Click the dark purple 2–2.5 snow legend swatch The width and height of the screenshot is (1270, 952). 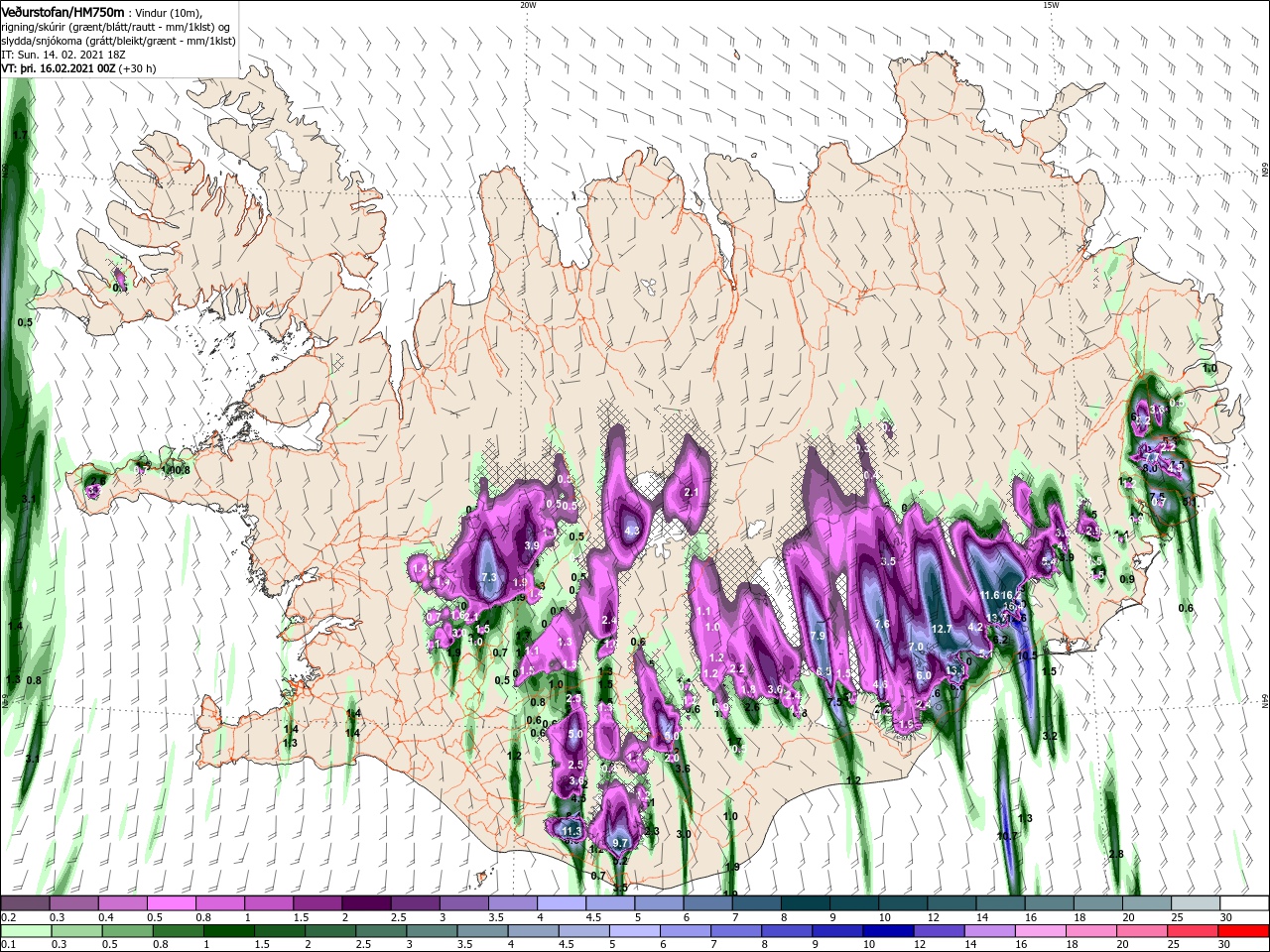coord(365,903)
